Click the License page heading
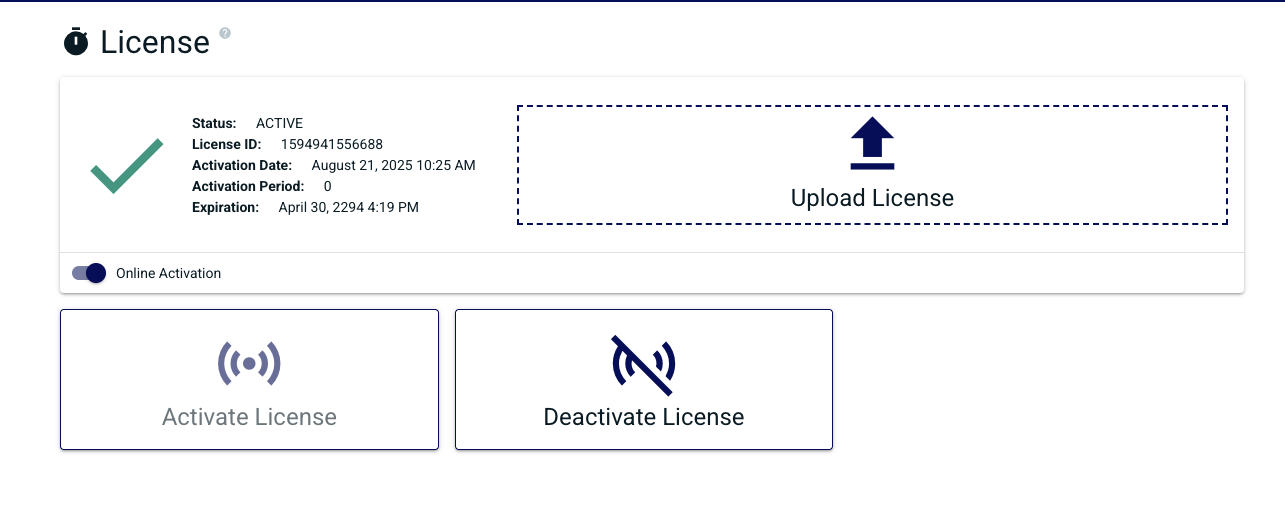 pyautogui.click(x=155, y=43)
